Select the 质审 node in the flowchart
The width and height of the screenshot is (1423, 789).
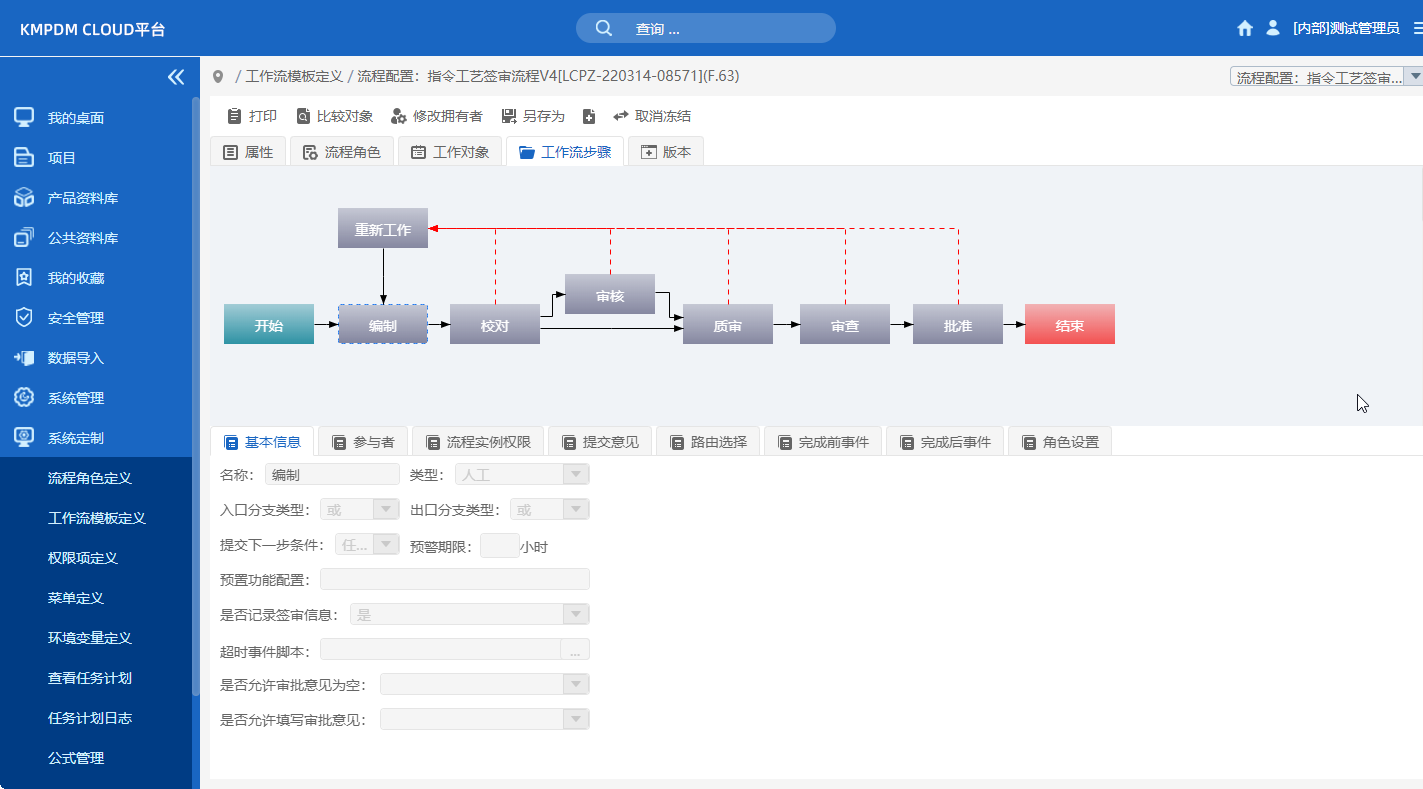(x=727, y=324)
